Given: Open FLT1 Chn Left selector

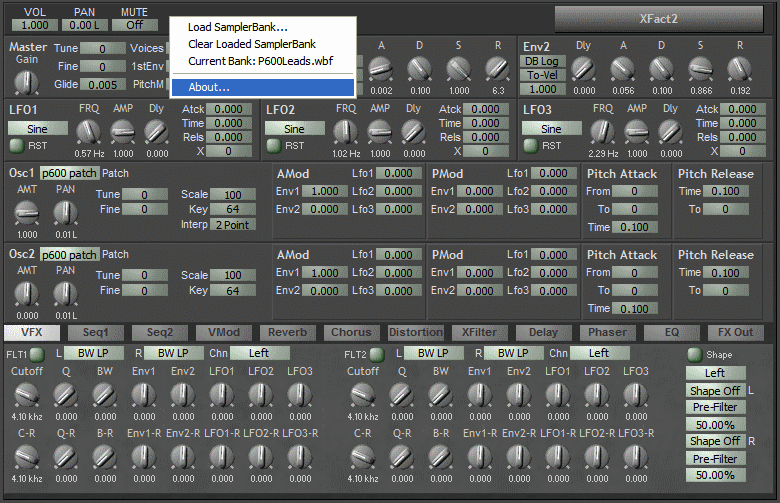Looking at the screenshot, I should coord(259,353).
